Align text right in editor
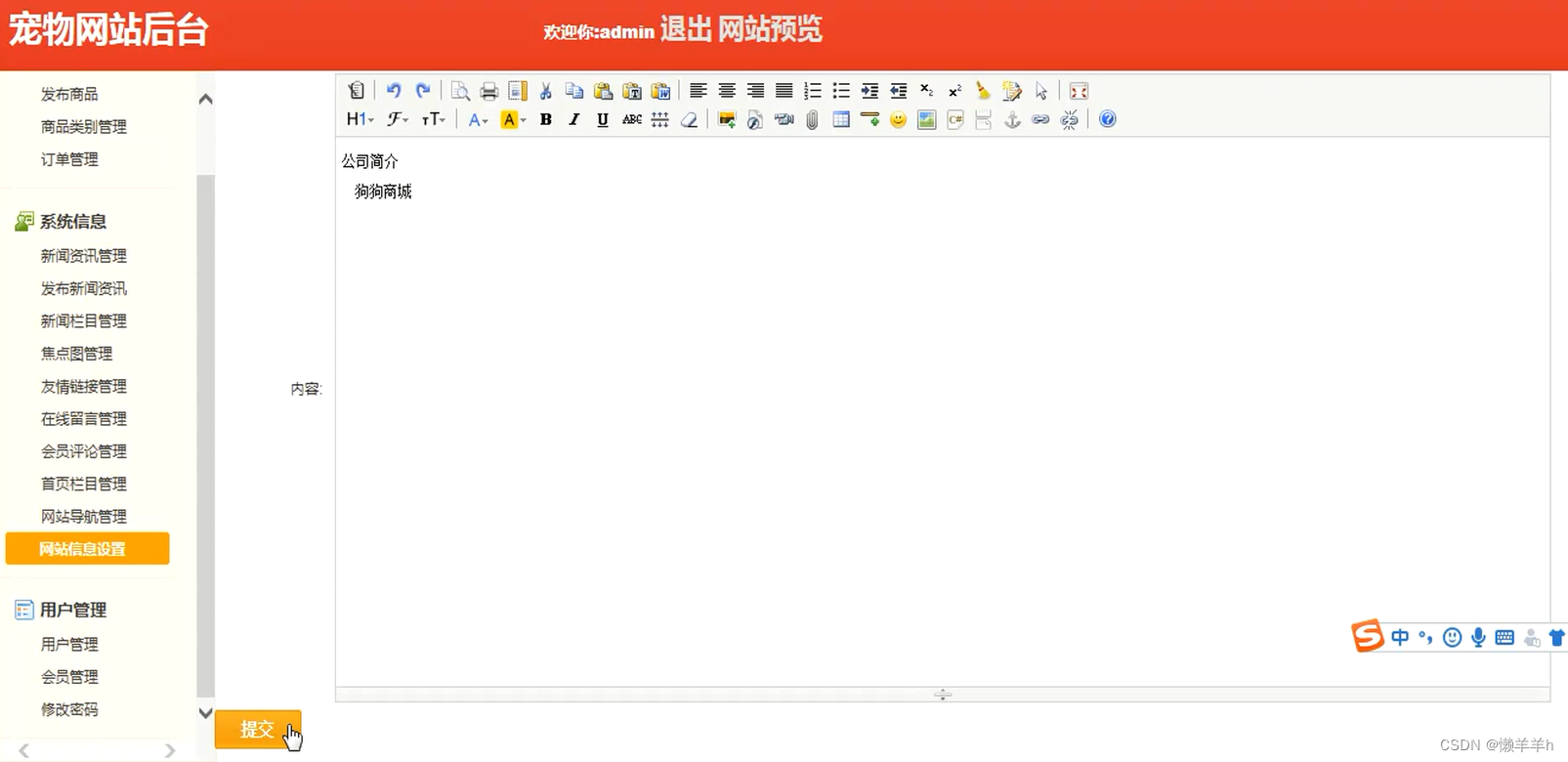Viewport: 1568px width, 762px height. (x=755, y=91)
